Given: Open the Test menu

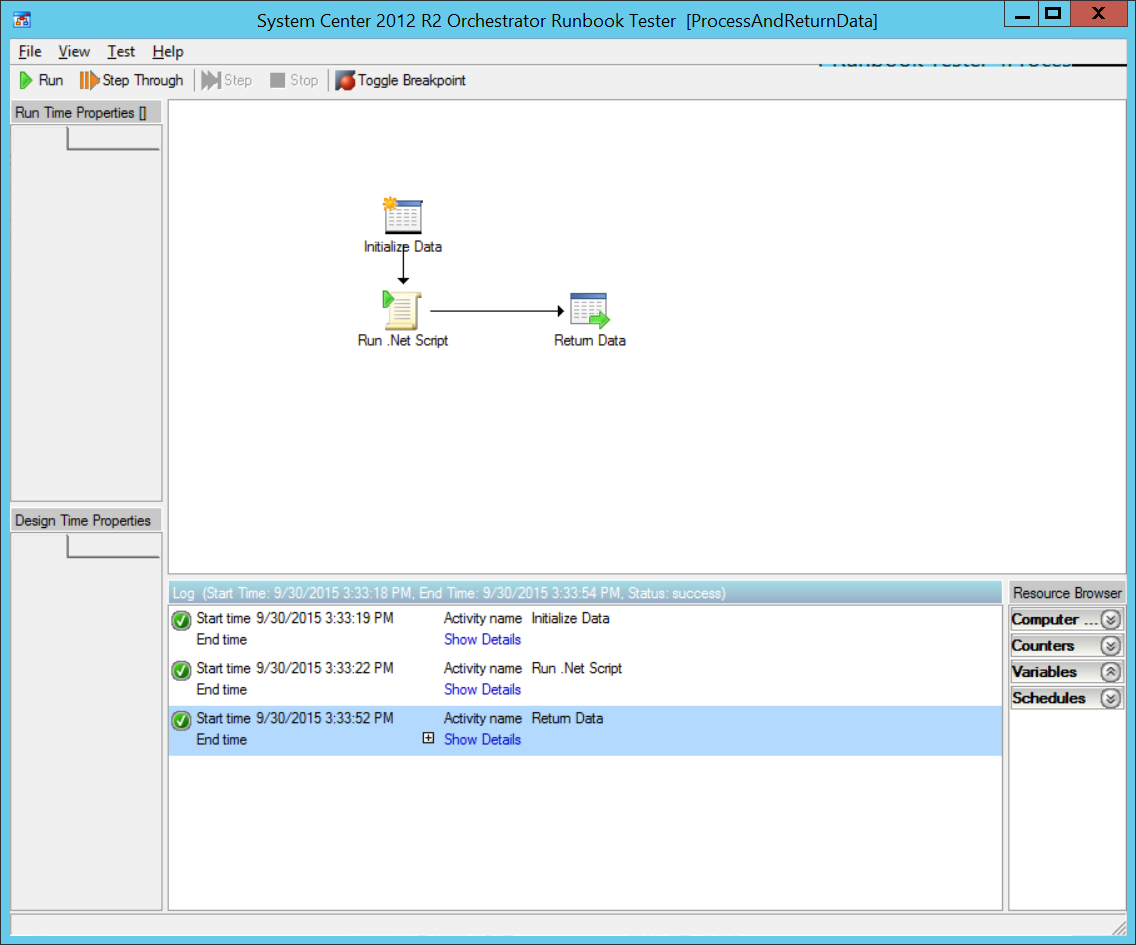Looking at the screenshot, I should (x=121, y=51).
